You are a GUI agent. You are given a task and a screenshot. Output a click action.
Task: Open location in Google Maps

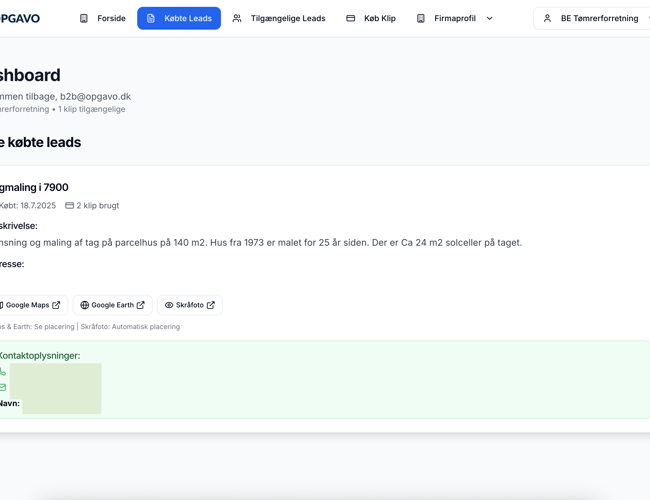click(30, 305)
